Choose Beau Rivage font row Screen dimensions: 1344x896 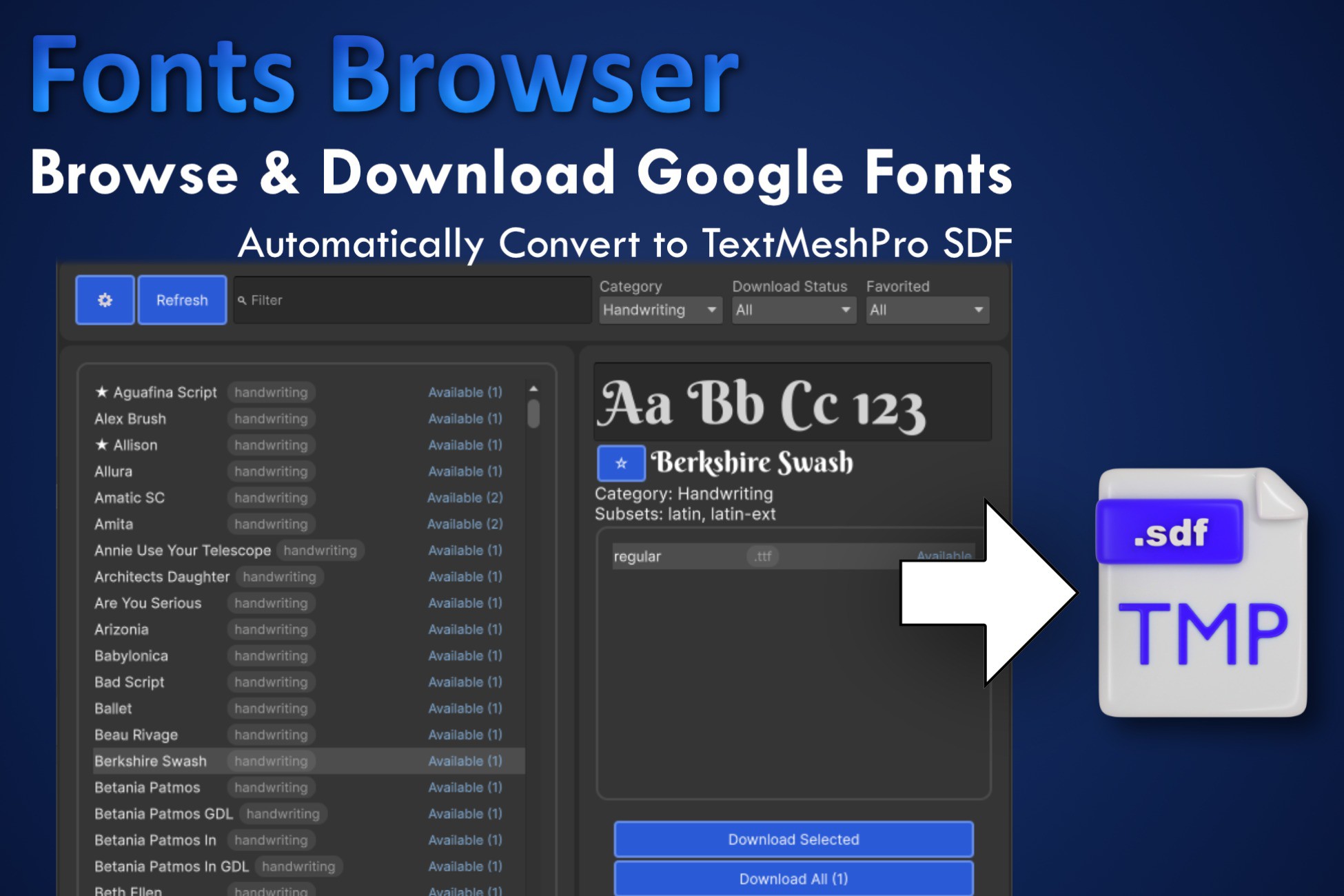[309, 735]
